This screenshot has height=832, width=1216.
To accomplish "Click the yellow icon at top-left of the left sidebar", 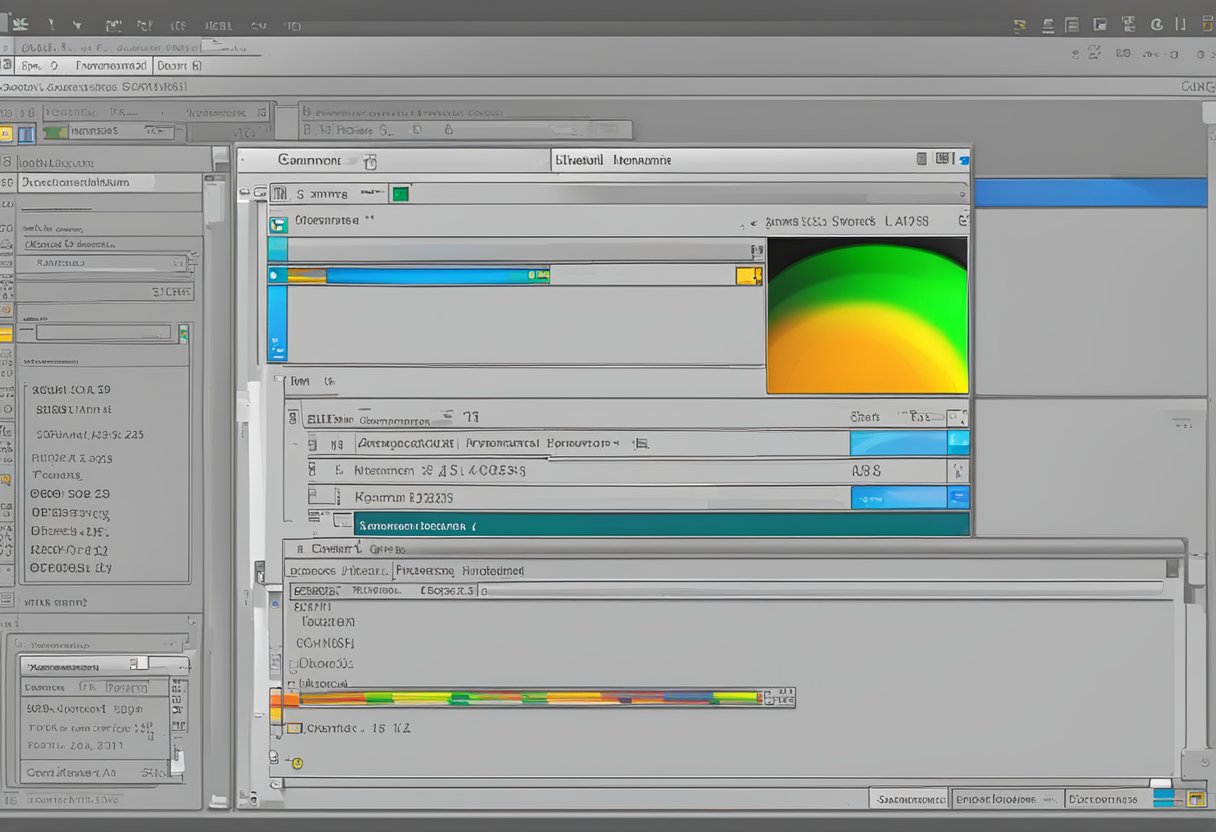I will (6, 133).
